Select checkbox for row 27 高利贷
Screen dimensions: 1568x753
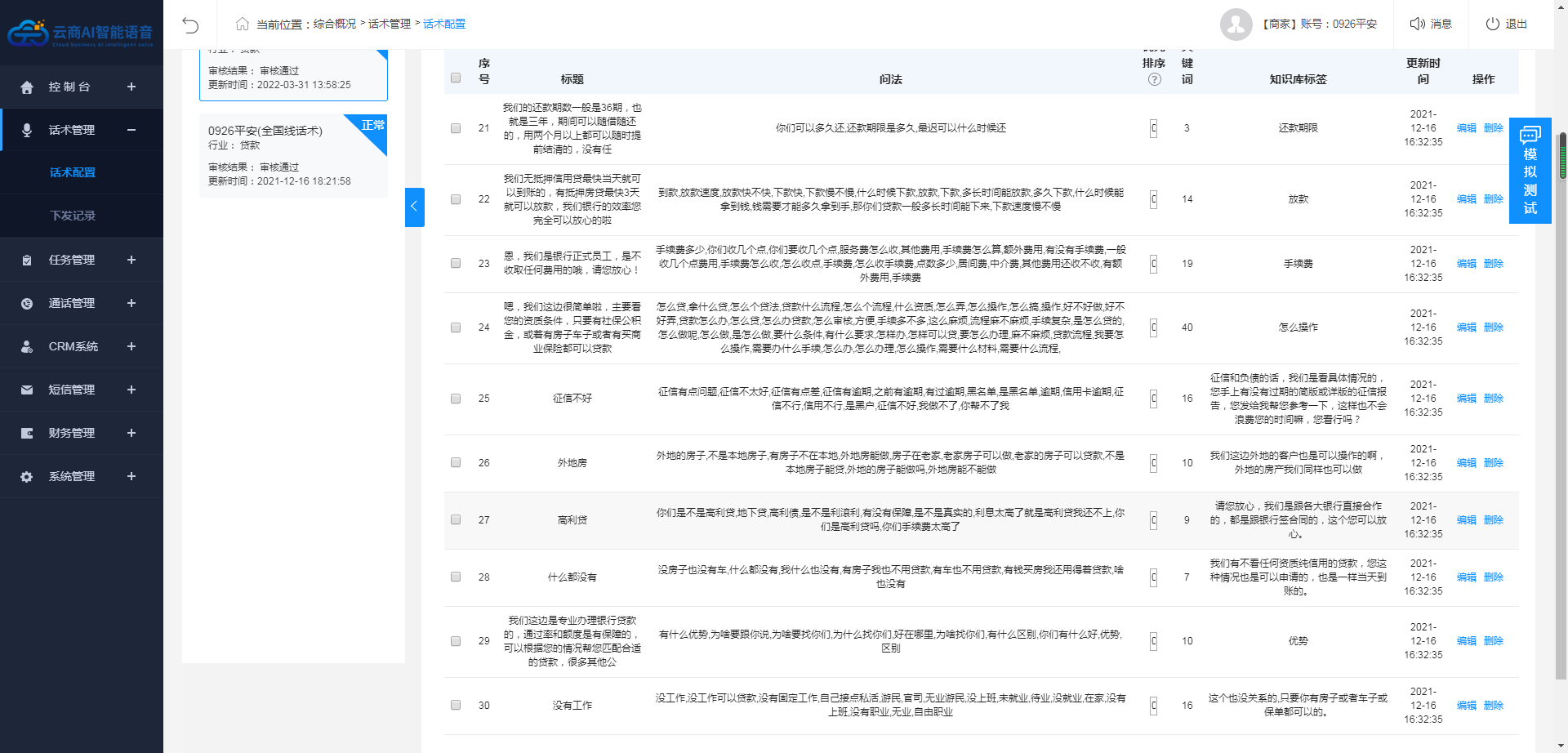pyautogui.click(x=456, y=519)
